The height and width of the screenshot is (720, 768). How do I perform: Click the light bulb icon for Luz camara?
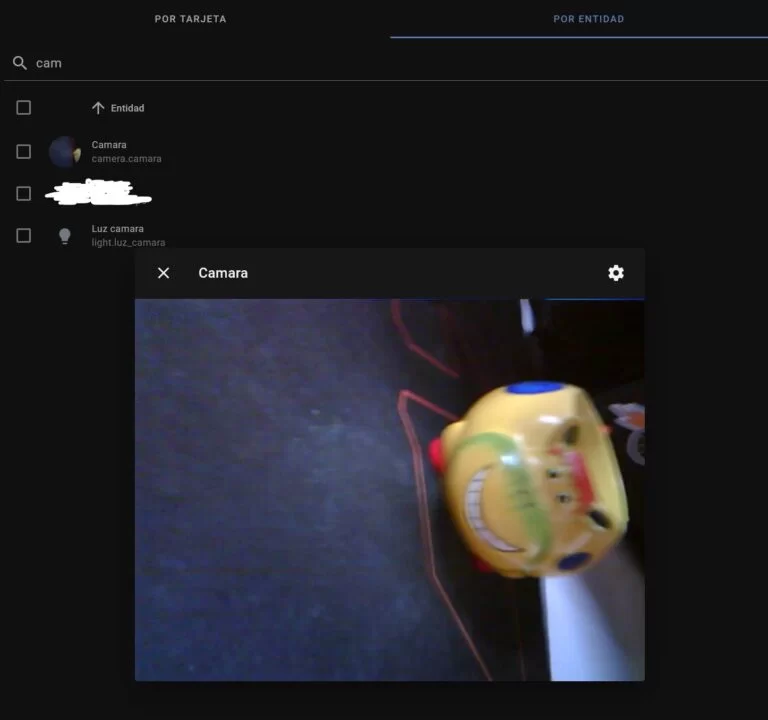pyautogui.click(x=65, y=236)
